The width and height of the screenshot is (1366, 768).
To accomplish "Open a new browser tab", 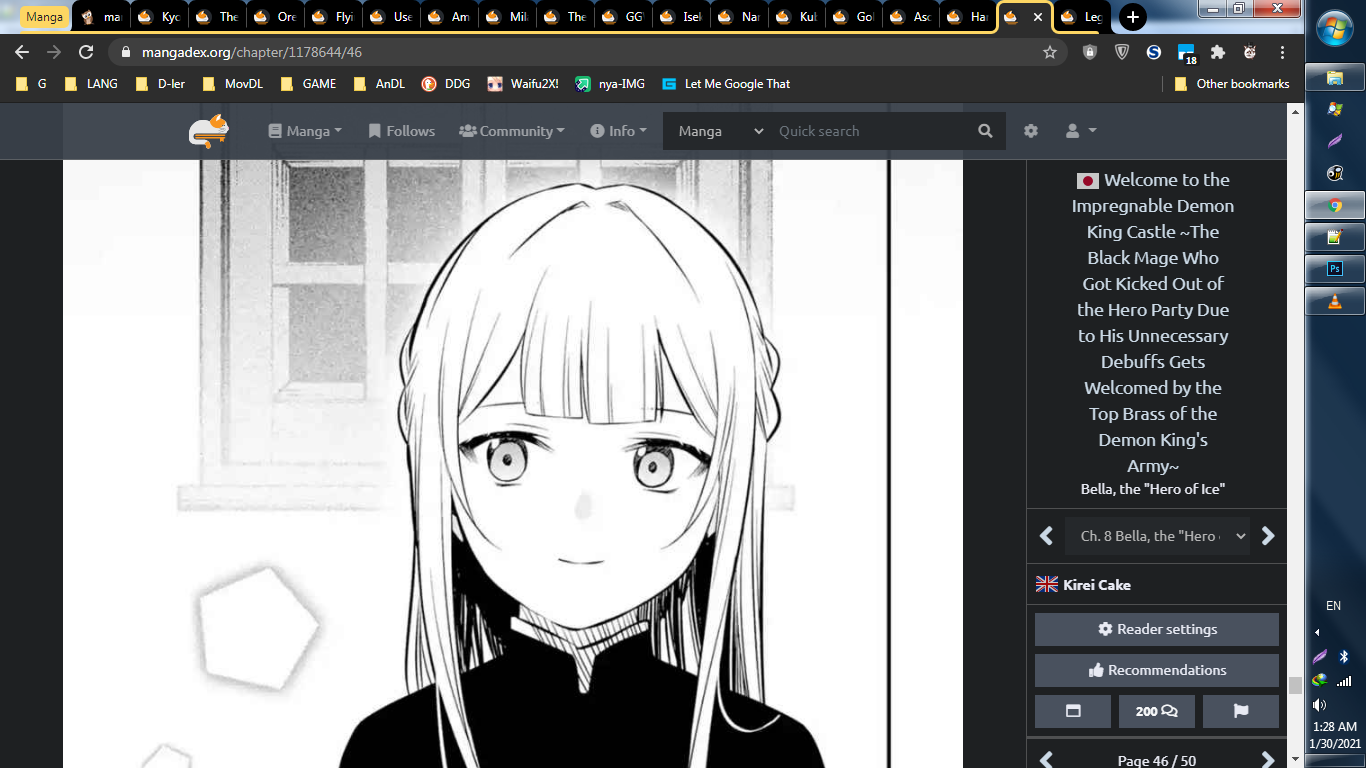I will click(1132, 17).
